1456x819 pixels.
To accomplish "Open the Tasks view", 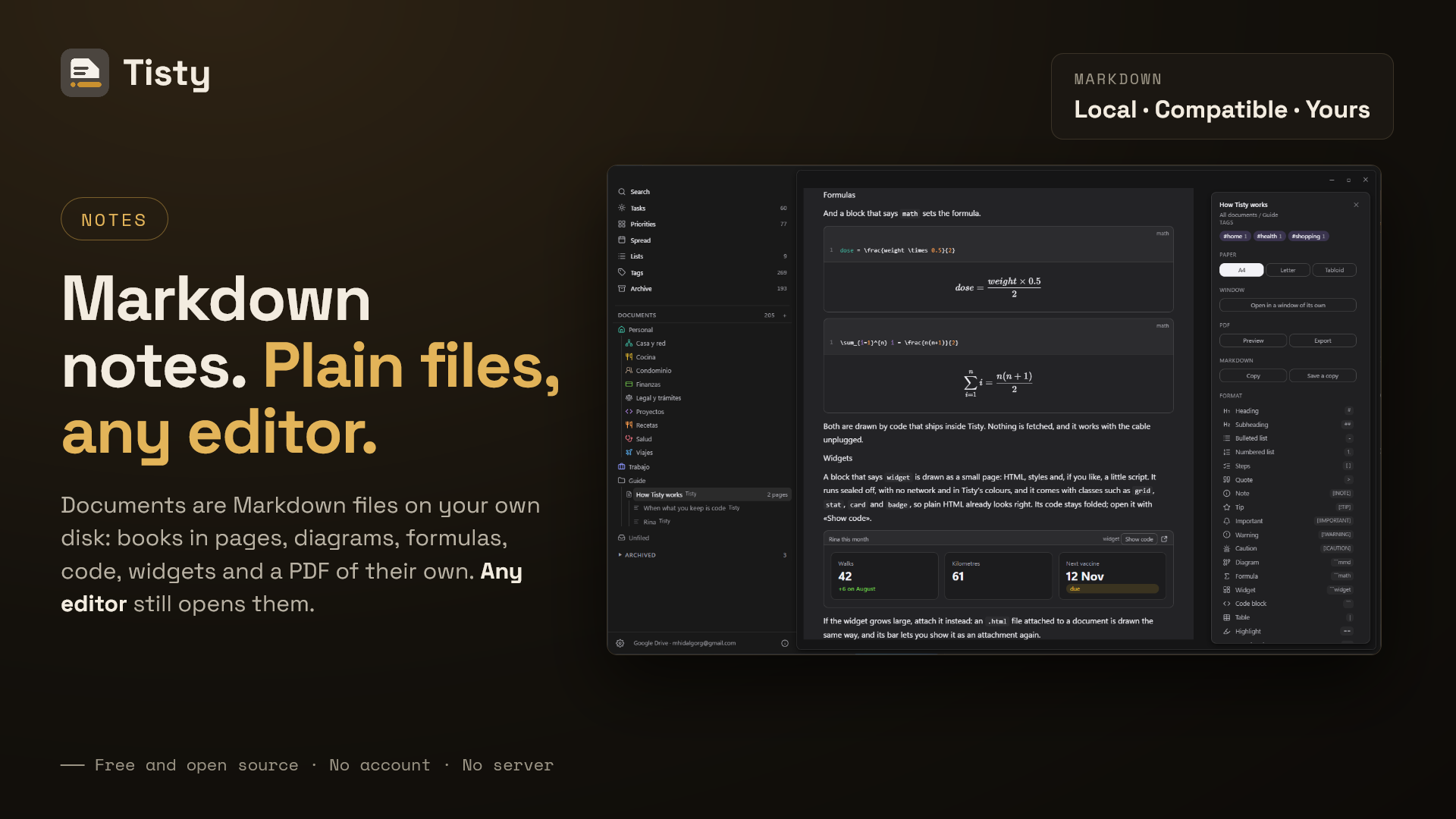I will [x=703, y=209].
